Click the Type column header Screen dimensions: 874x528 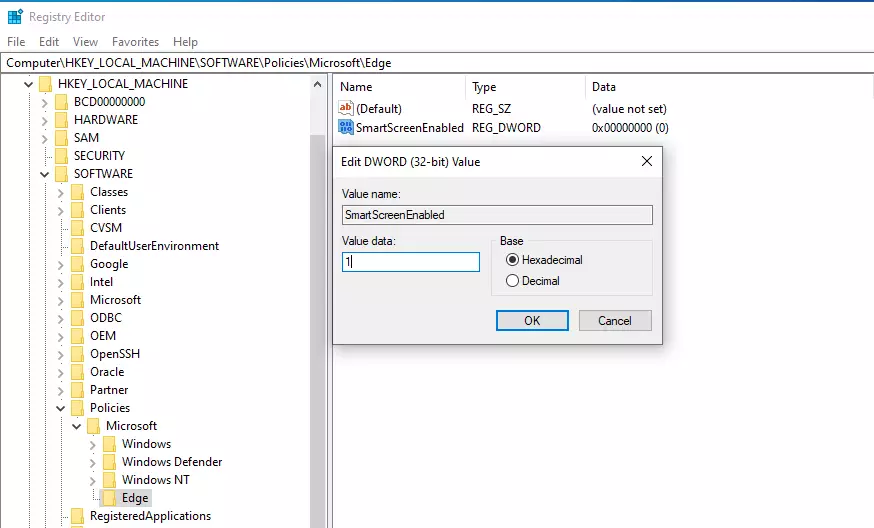coord(526,87)
